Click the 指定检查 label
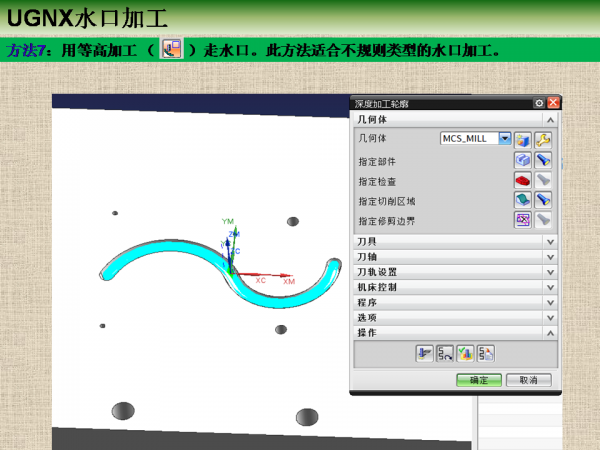Screen dimensions: 600x450 tap(377, 181)
